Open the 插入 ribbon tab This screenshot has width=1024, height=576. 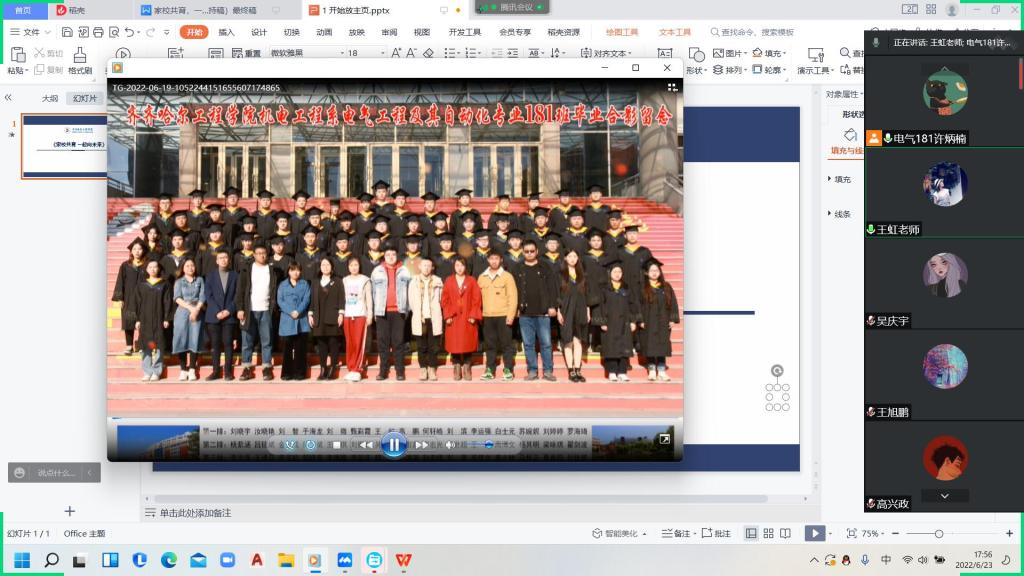coord(227,32)
